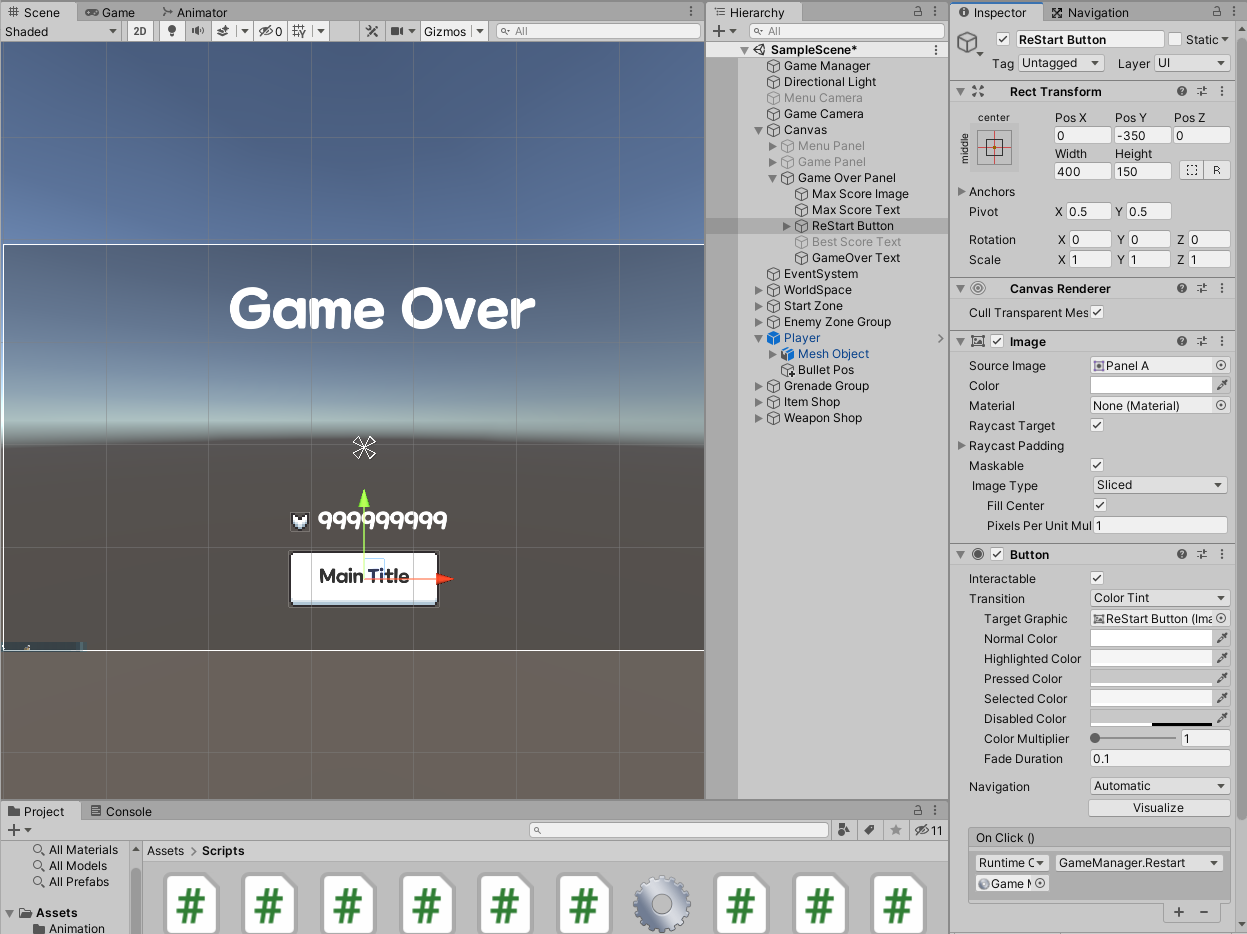Viewport: 1247px width, 934px height.
Task: Collapse the SampleScene tree root
Action: (x=745, y=50)
